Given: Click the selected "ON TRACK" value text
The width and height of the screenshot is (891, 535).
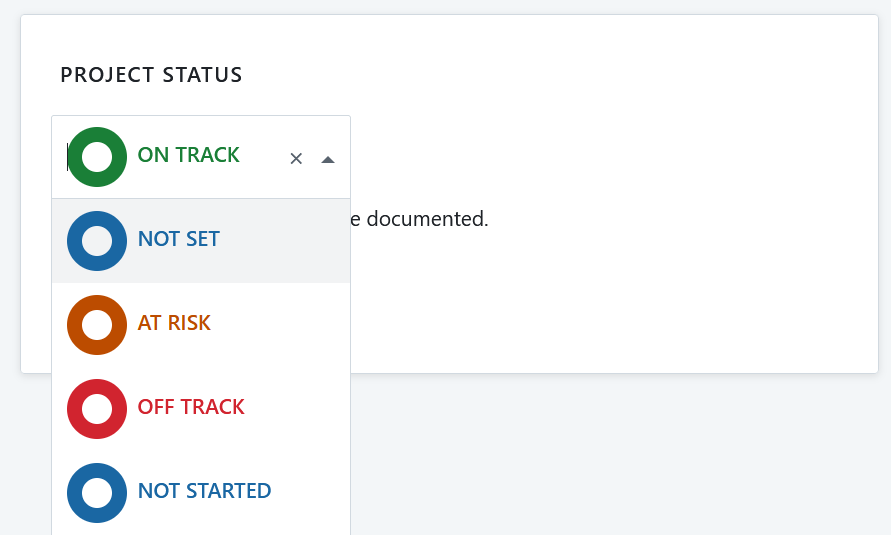Looking at the screenshot, I should tap(188, 155).
